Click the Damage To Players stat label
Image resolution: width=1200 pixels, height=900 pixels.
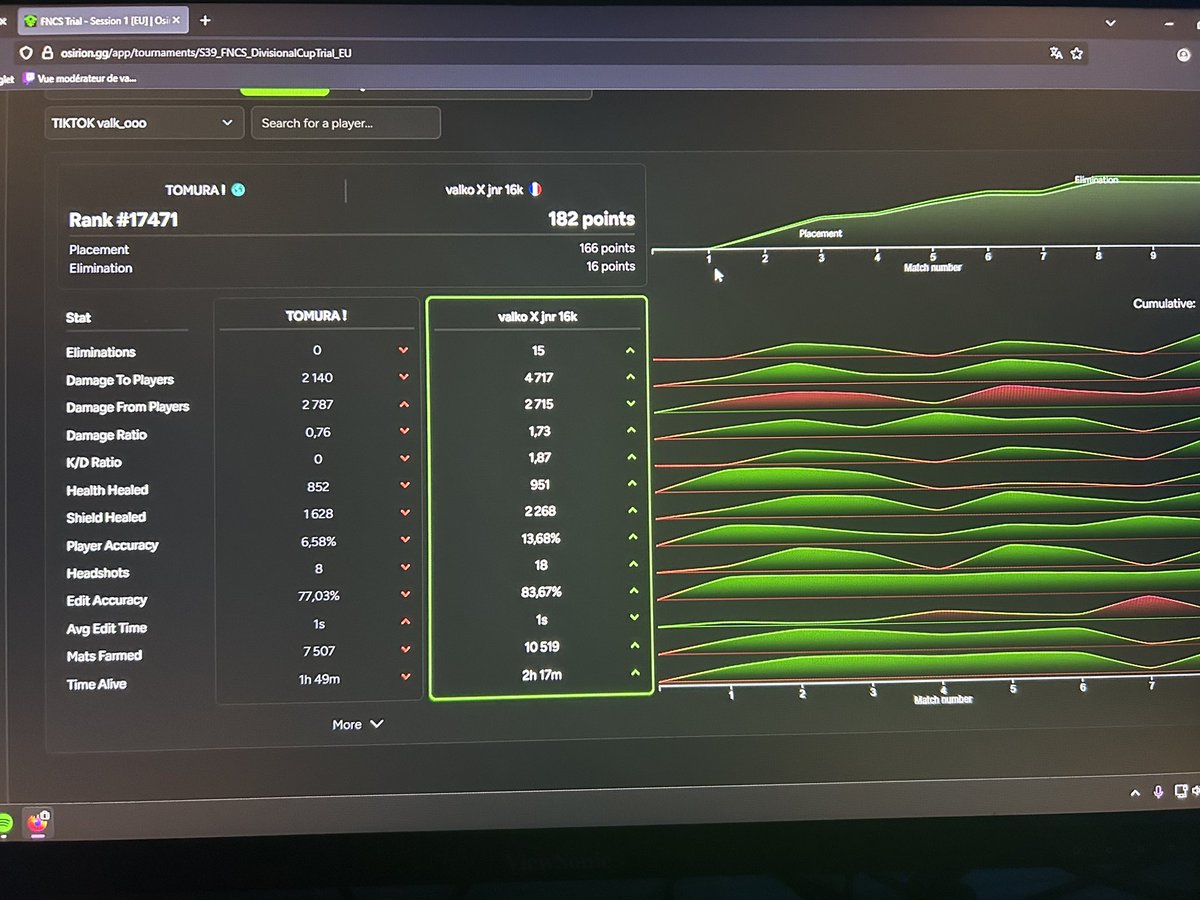[119, 380]
